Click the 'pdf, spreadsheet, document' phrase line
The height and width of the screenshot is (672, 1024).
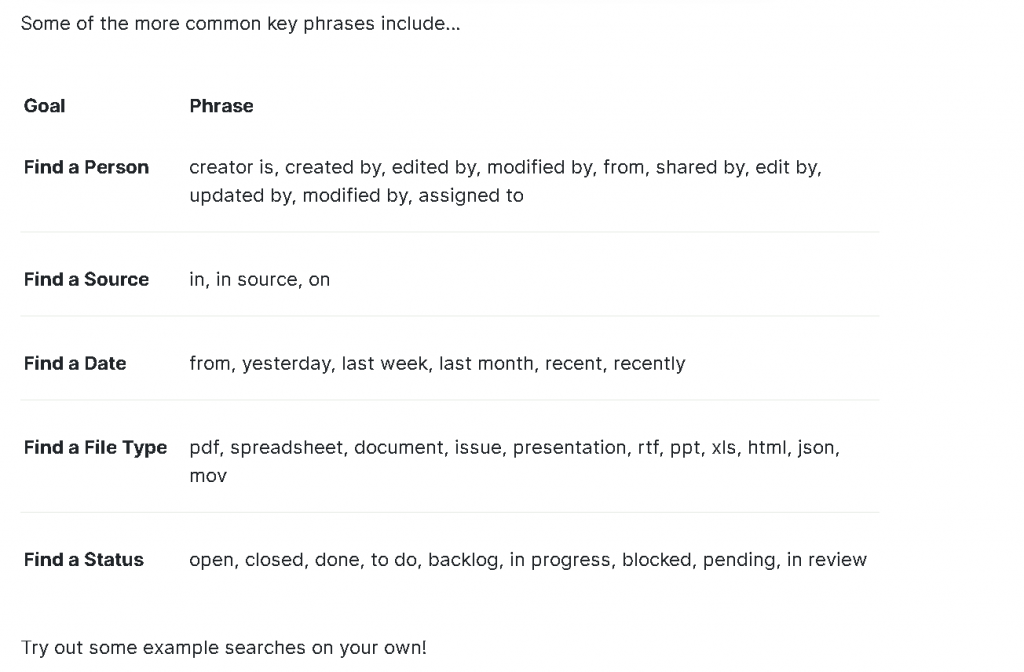coord(515,447)
